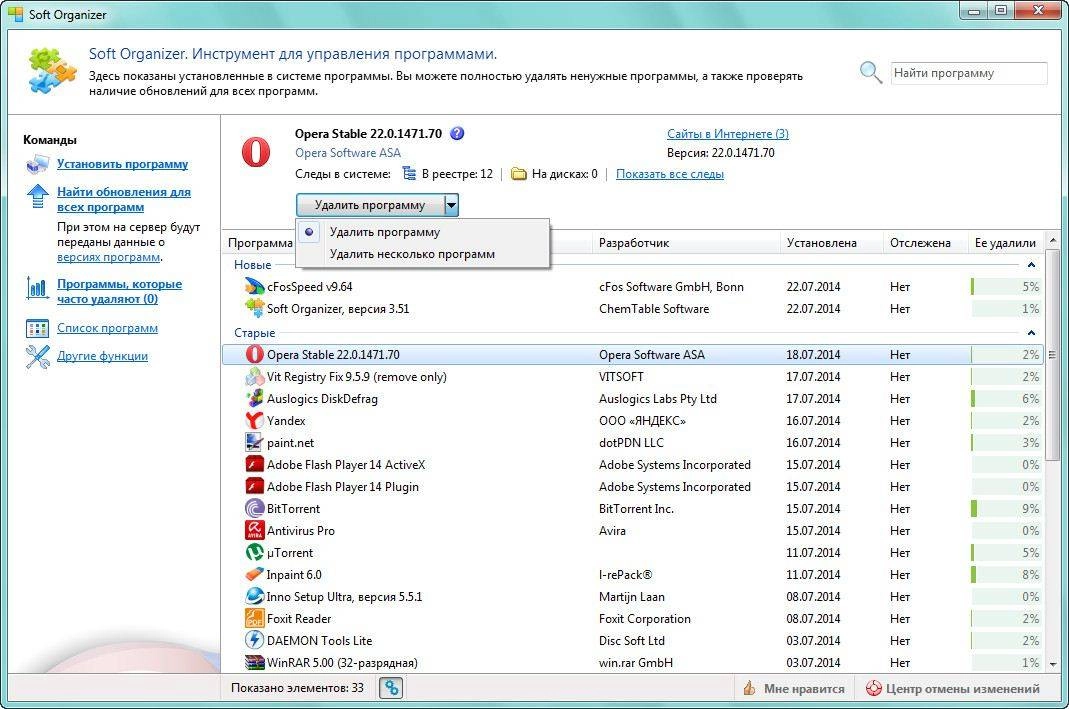Image resolution: width=1069 pixels, height=709 pixels.
Task: Open 'Другие функции' link
Action: [102, 356]
